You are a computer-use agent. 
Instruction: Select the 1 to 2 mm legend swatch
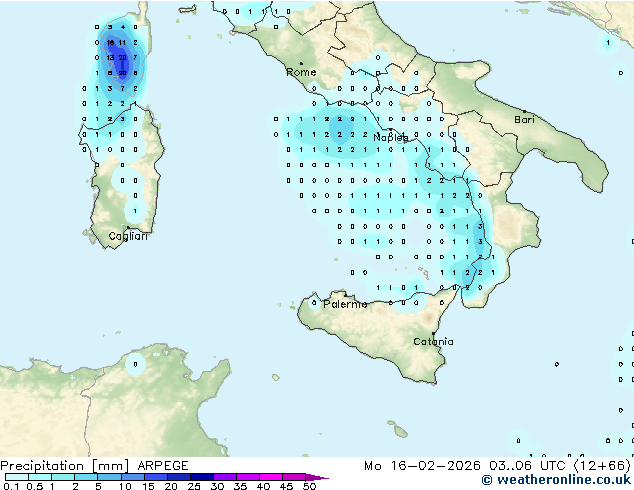63,477
